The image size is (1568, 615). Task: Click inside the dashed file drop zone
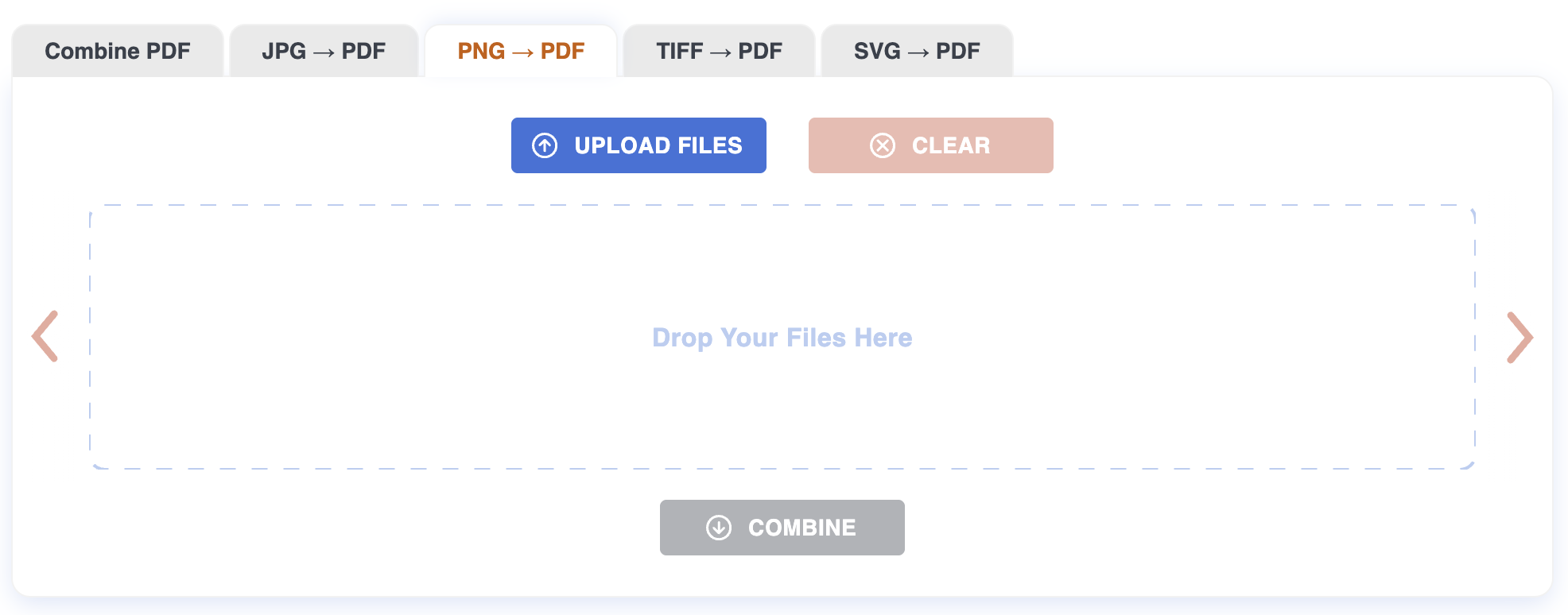point(782,337)
